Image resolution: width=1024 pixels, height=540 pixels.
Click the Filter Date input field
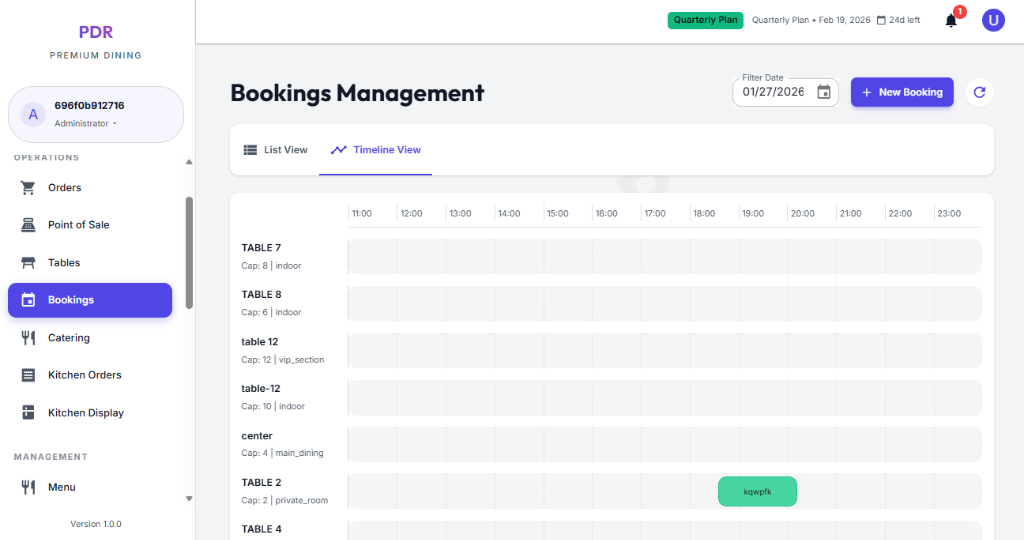[773, 92]
